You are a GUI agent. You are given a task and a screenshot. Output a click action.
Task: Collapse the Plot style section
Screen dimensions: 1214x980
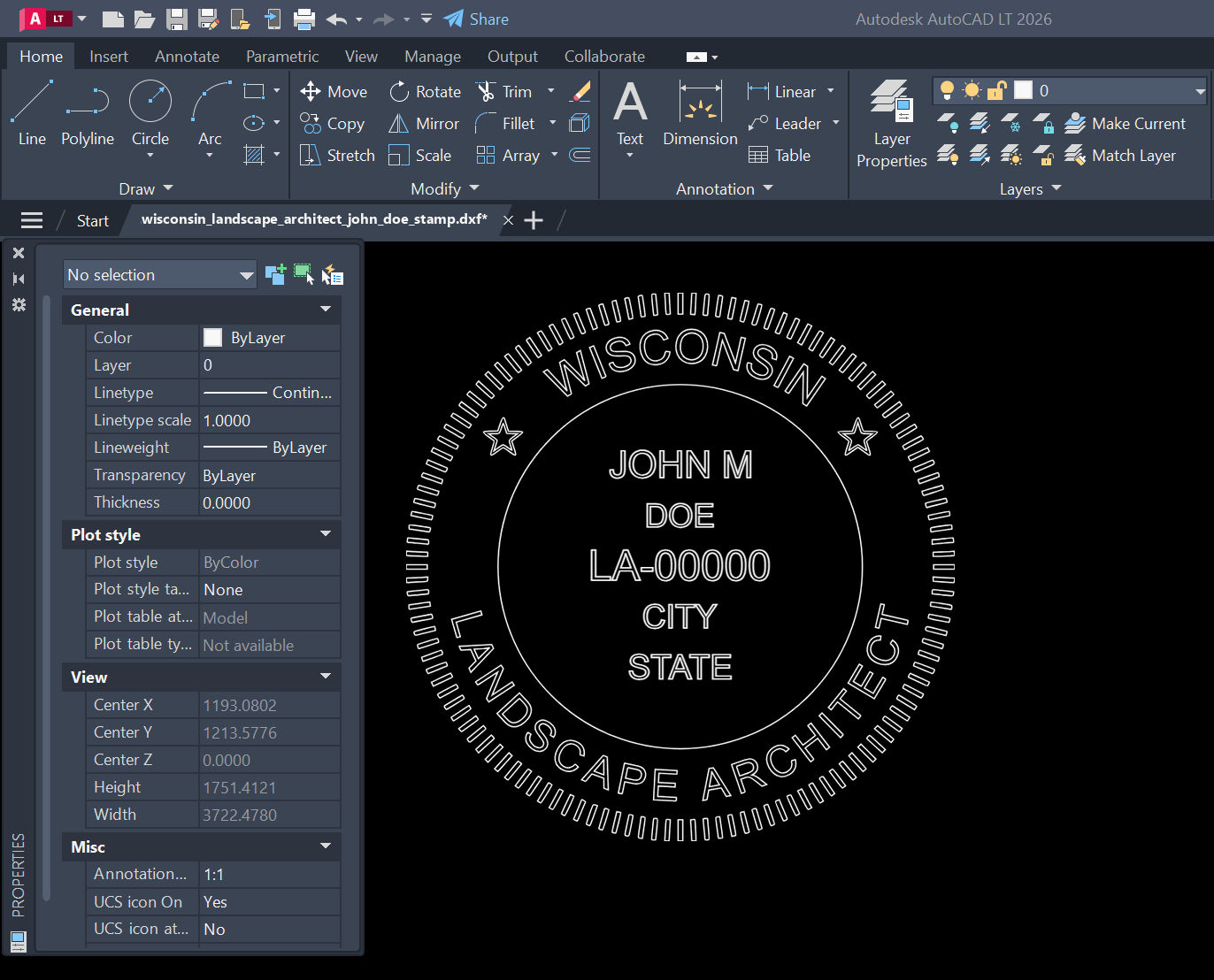tap(326, 533)
